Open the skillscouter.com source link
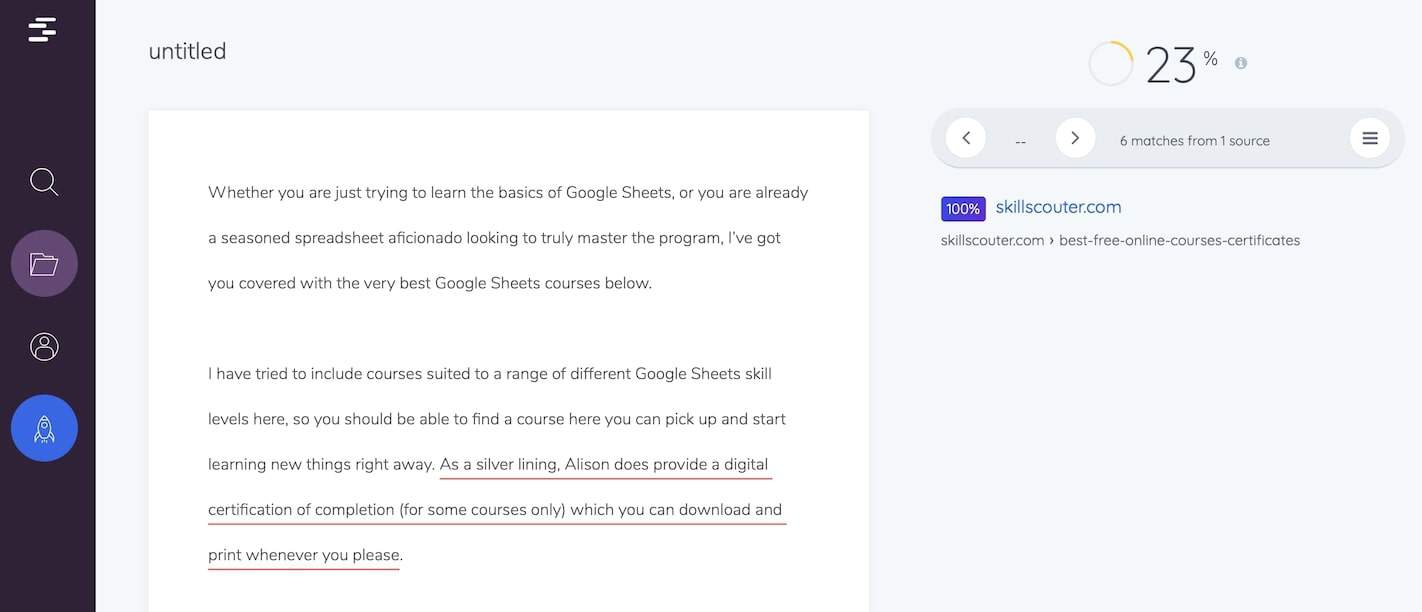 tap(1058, 207)
